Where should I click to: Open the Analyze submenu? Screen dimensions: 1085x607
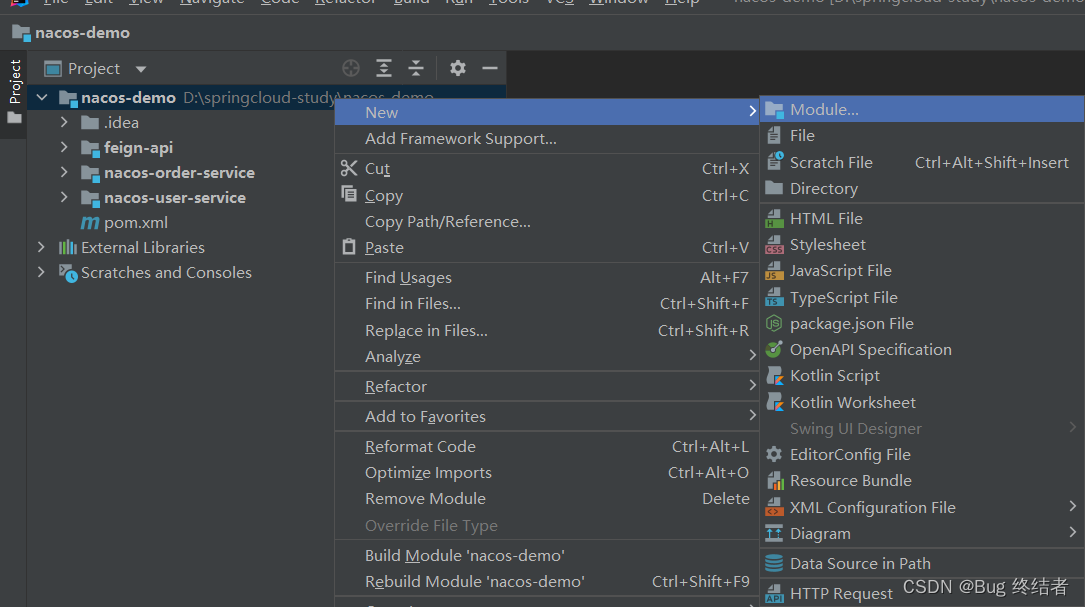coord(547,356)
